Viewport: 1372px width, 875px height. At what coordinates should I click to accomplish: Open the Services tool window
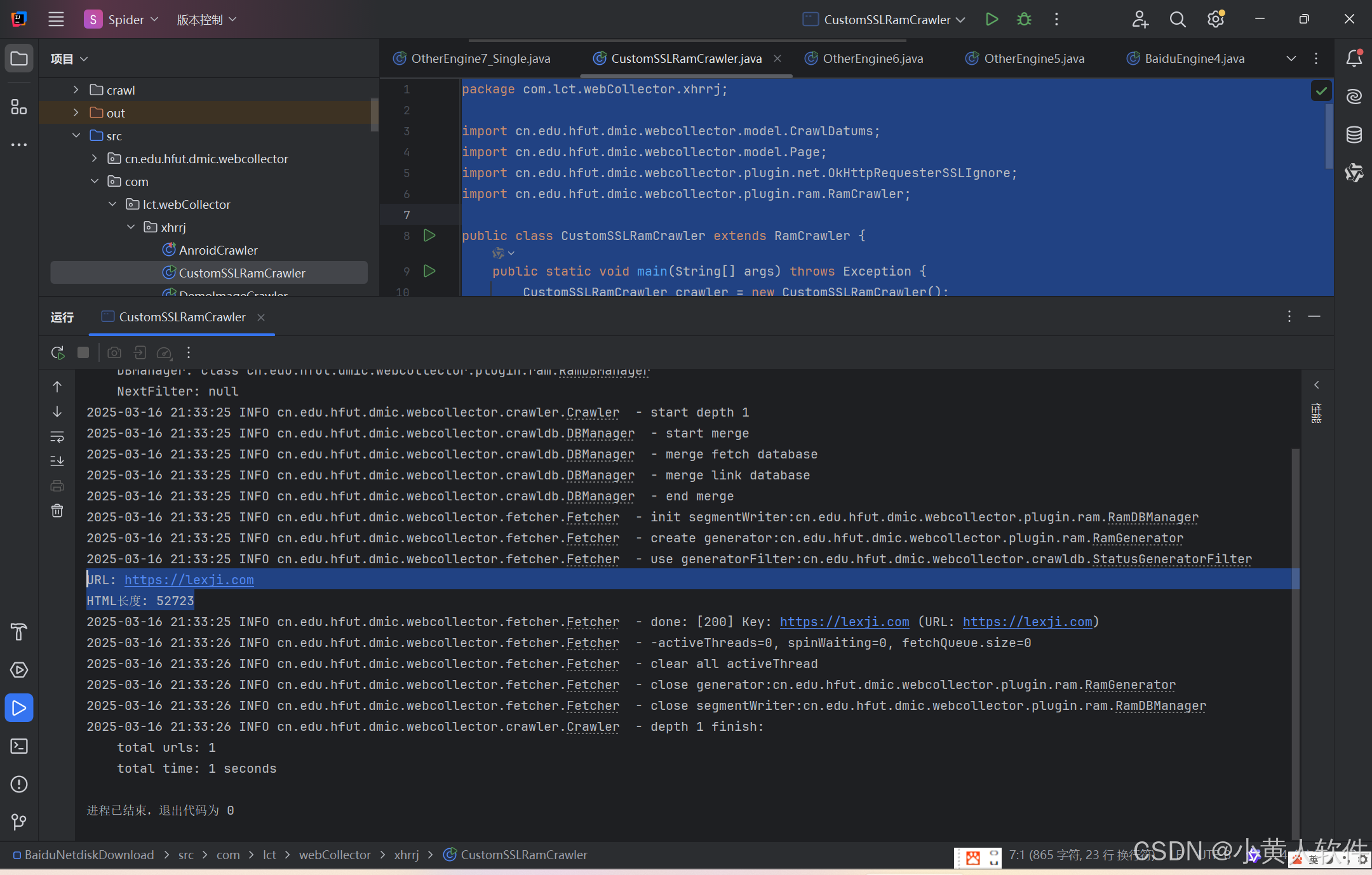pos(19,670)
